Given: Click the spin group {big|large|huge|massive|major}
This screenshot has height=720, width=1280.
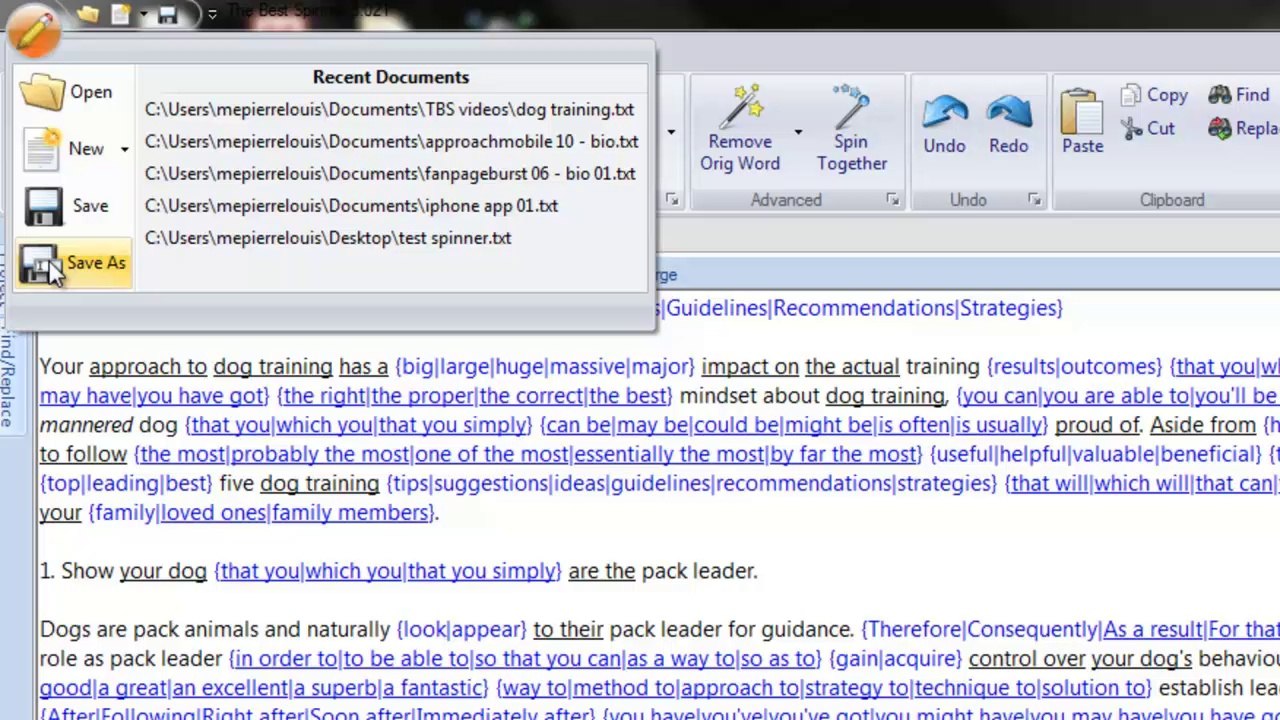Looking at the screenshot, I should (545, 367).
